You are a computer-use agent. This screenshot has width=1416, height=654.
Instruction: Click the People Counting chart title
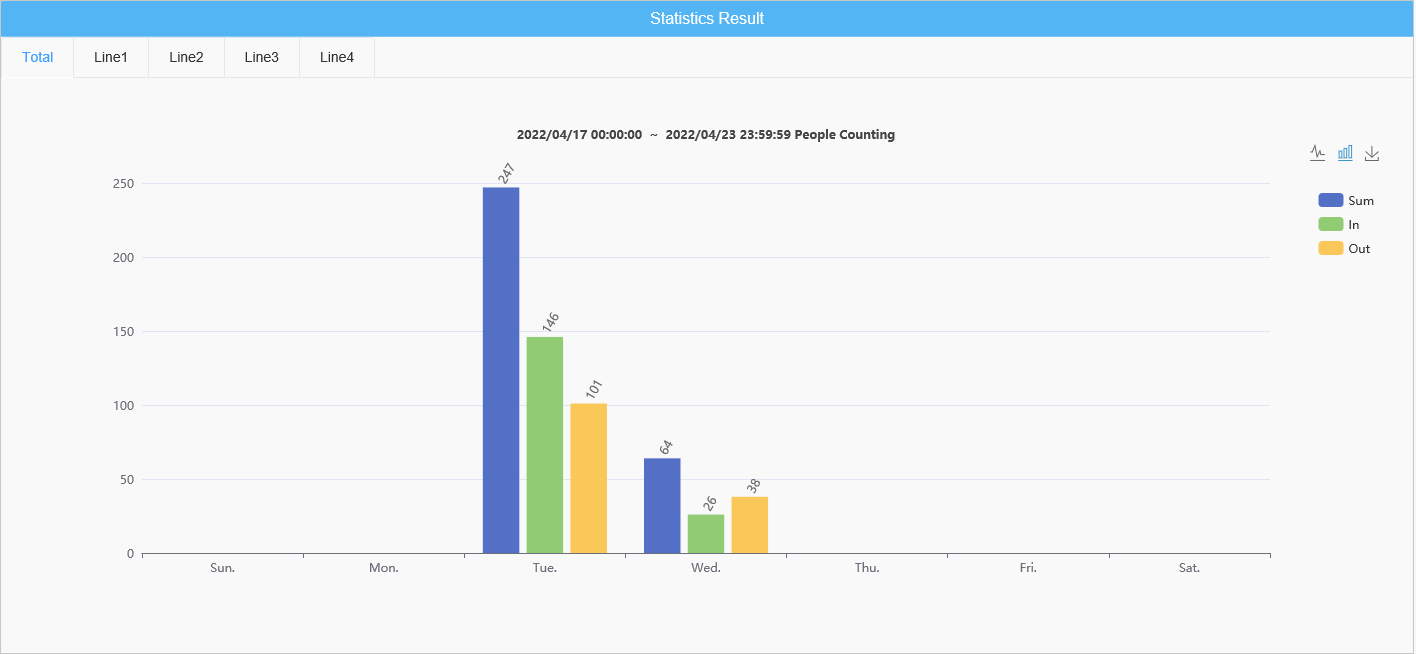click(x=706, y=135)
